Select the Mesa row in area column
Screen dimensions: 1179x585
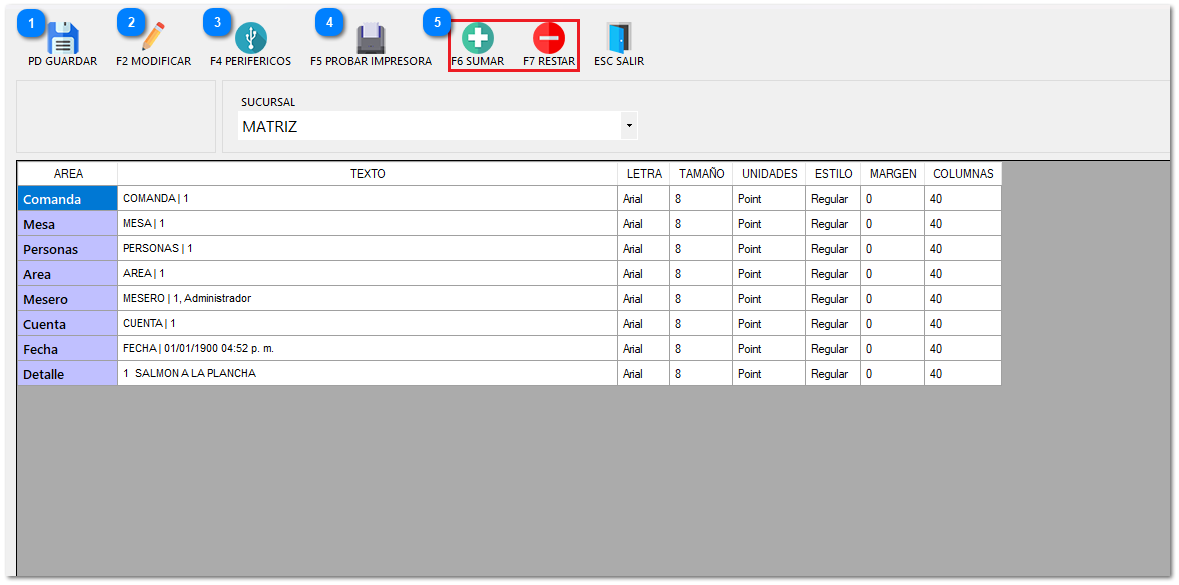coord(67,224)
